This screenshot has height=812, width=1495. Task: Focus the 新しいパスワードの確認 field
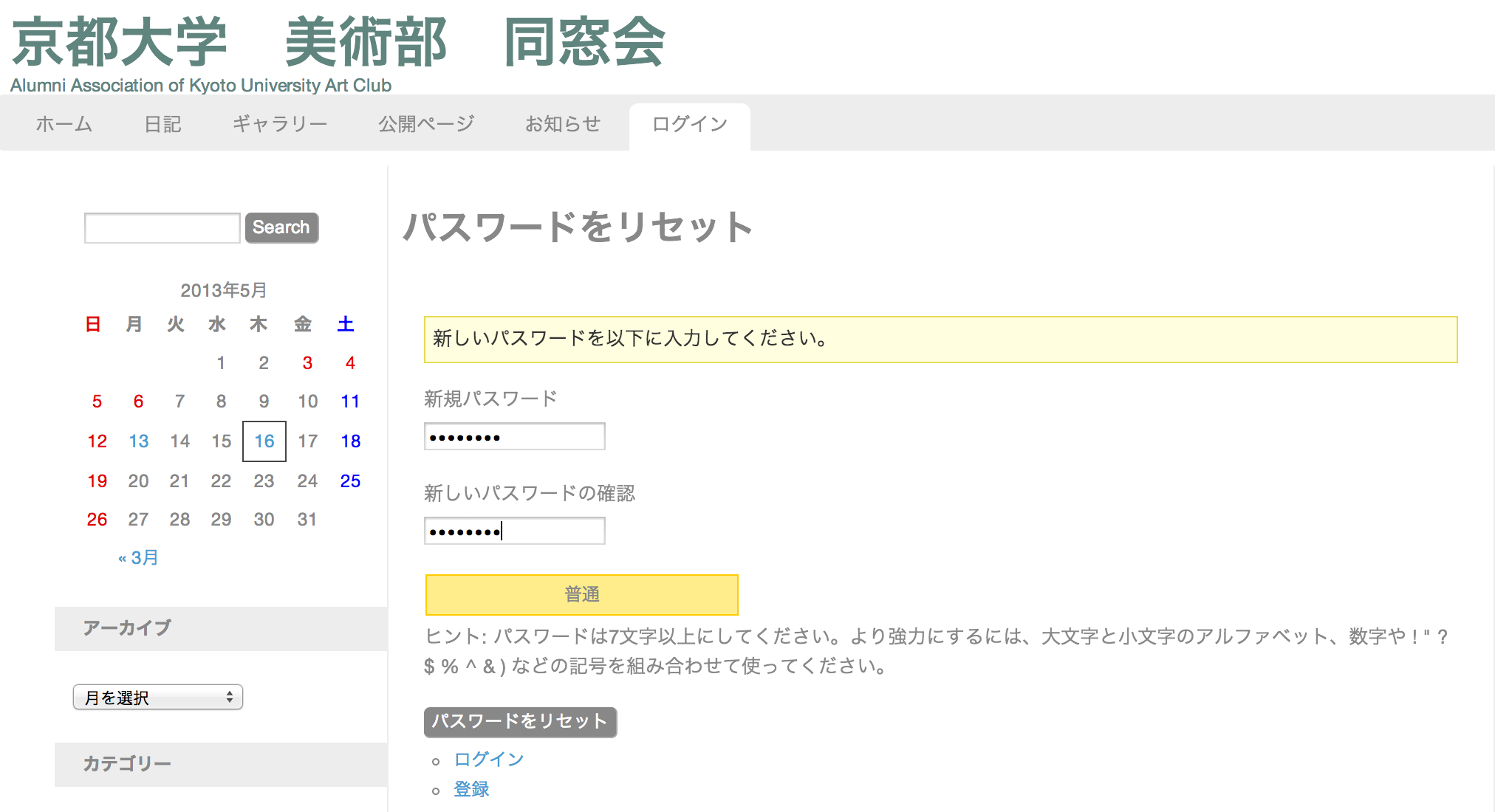pyautogui.click(x=515, y=531)
